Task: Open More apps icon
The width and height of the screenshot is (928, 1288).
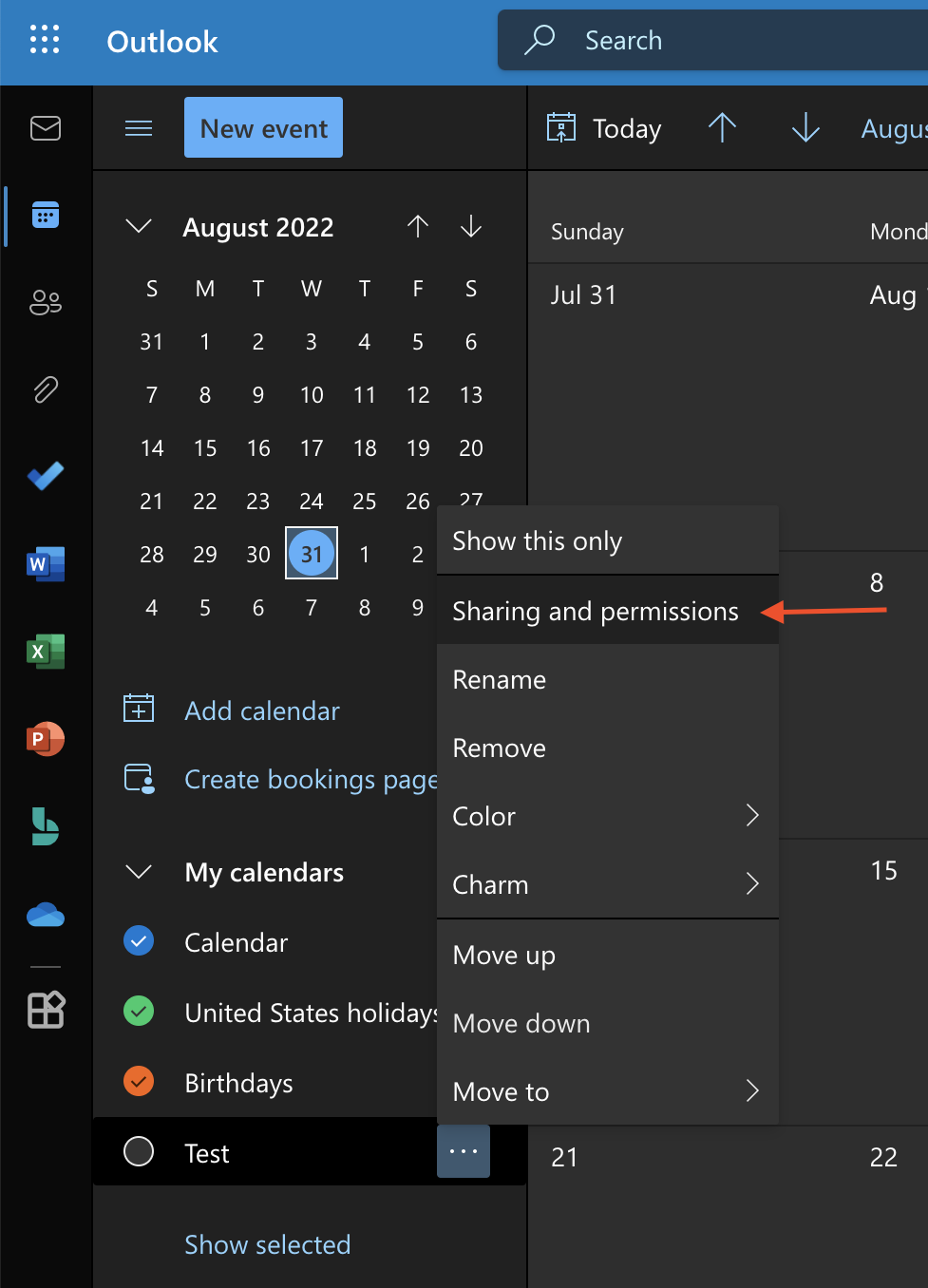Action: tap(46, 1009)
